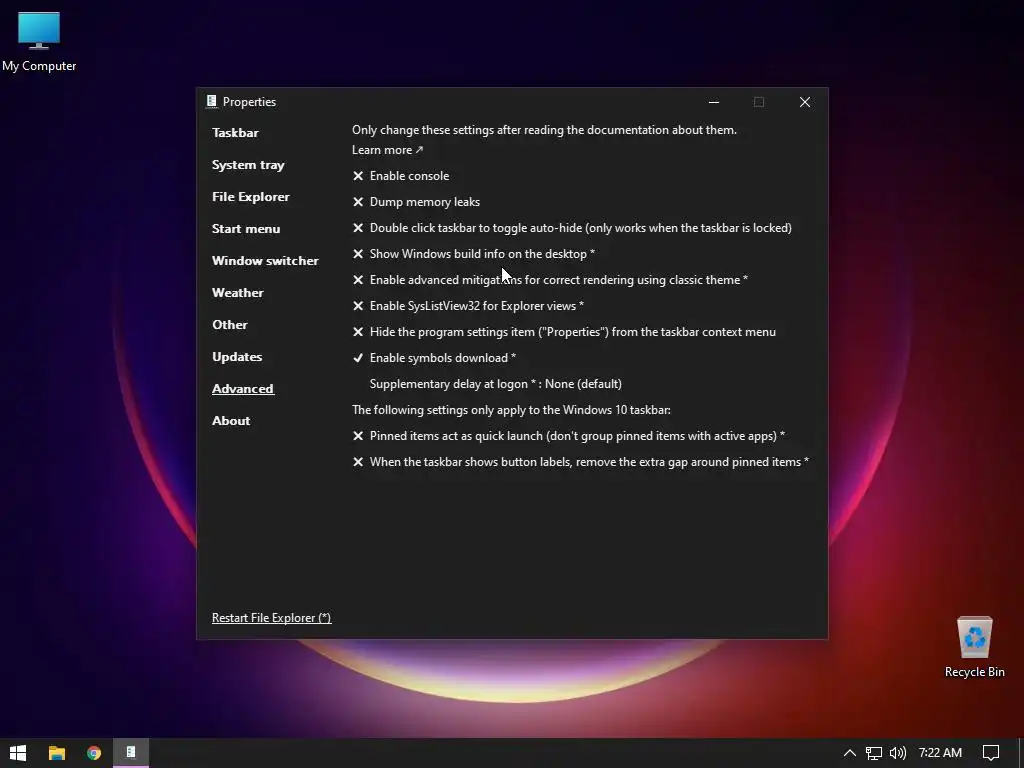Open the Other section

click(x=230, y=325)
